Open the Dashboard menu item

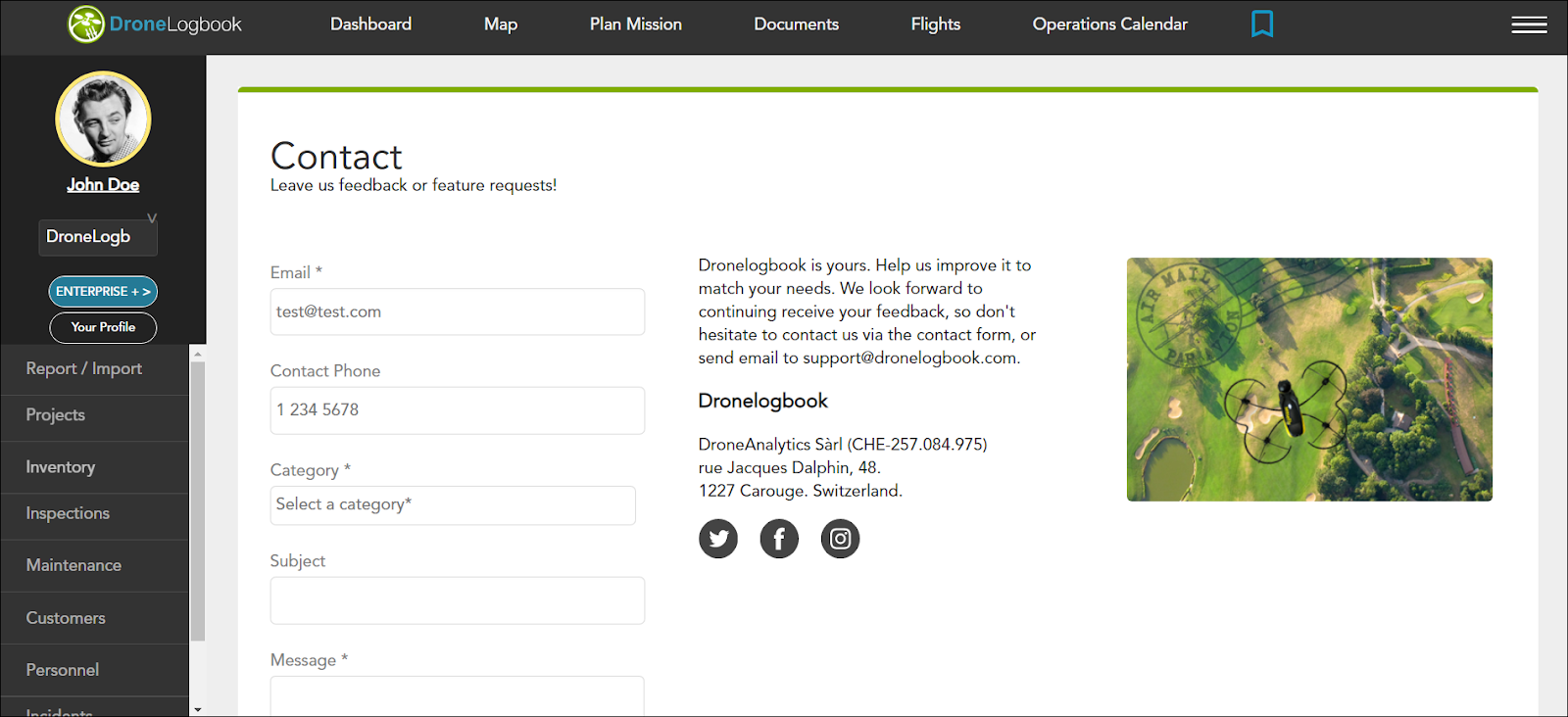tap(370, 24)
